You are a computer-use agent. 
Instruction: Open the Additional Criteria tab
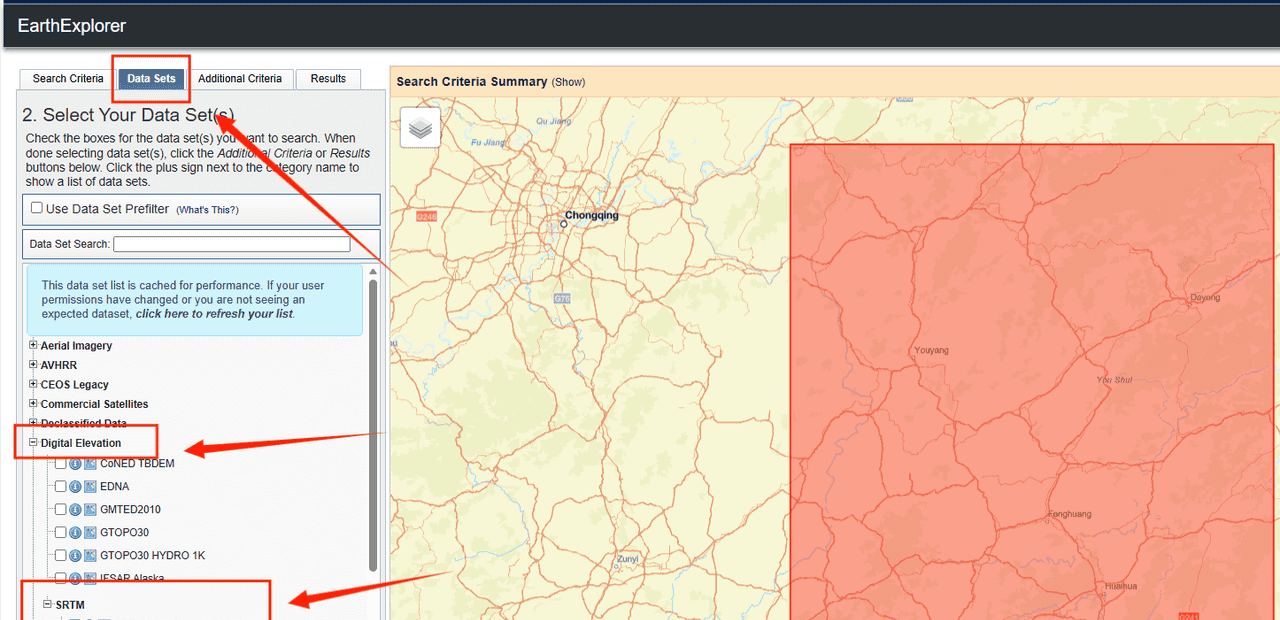(240, 79)
